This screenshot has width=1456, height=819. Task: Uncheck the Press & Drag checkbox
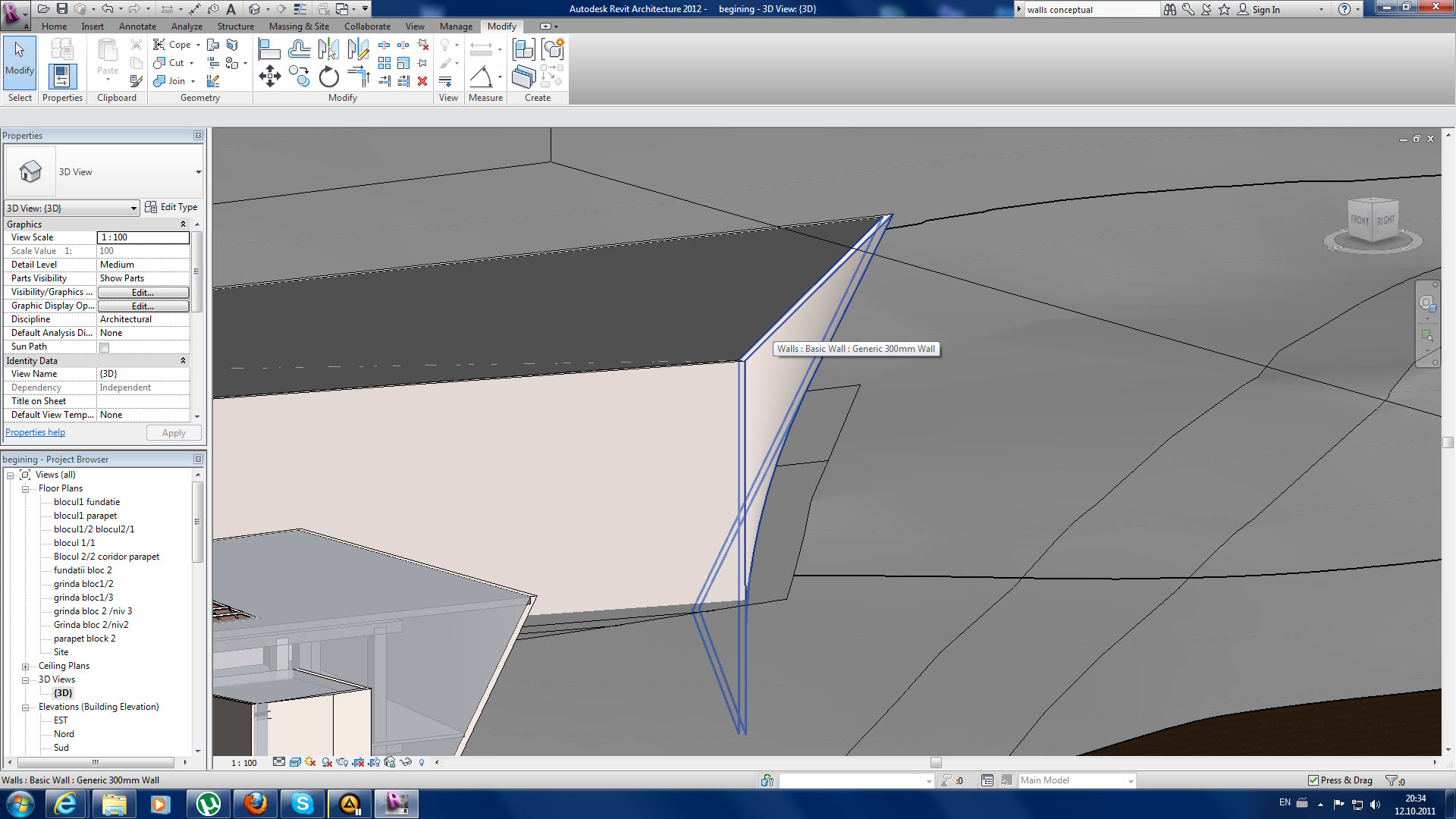pyautogui.click(x=1313, y=780)
